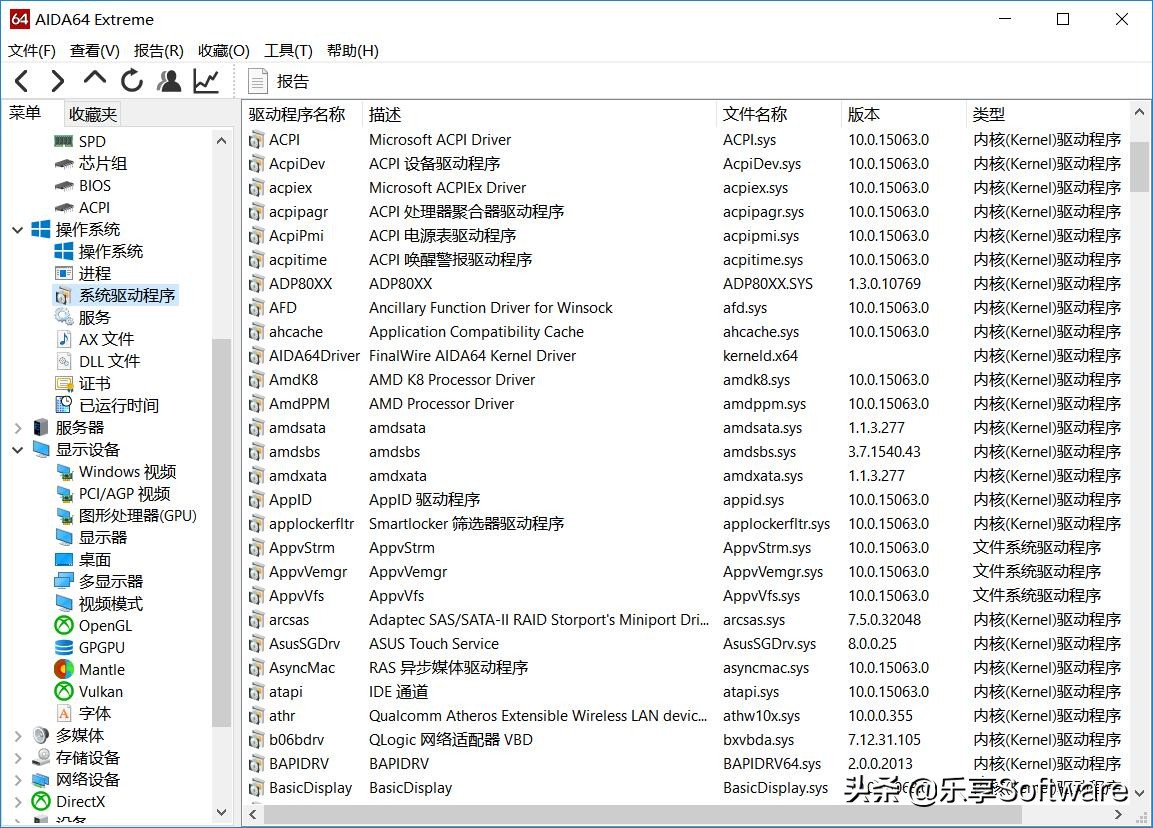The height and width of the screenshot is (828, 1153).
Task: Open the 工具(T) menu
Action: click(x=288, y=50)
